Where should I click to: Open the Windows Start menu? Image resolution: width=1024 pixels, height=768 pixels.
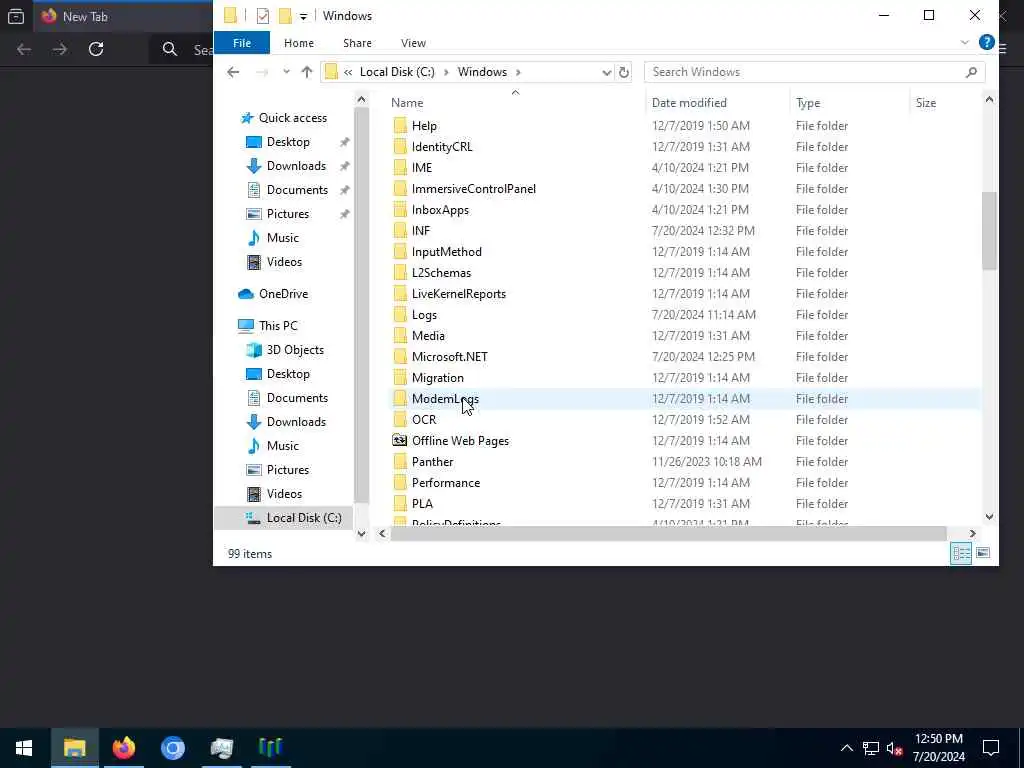click(24, 748)
